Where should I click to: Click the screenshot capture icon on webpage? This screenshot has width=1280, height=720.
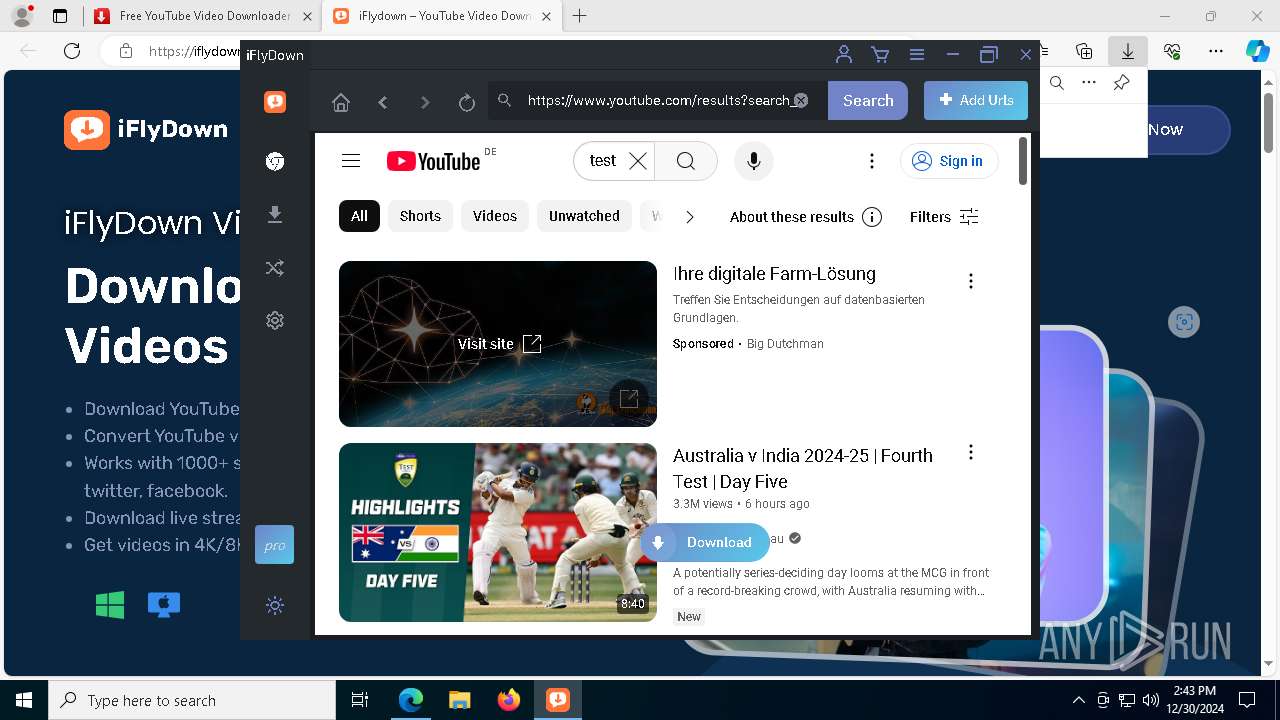[x=1184, y=321]
